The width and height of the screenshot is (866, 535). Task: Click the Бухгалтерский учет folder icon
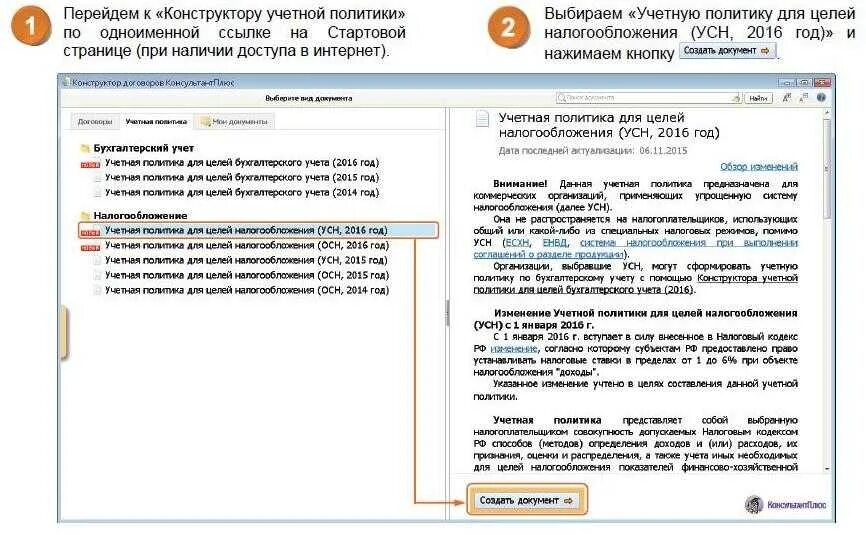coord(85,148)
